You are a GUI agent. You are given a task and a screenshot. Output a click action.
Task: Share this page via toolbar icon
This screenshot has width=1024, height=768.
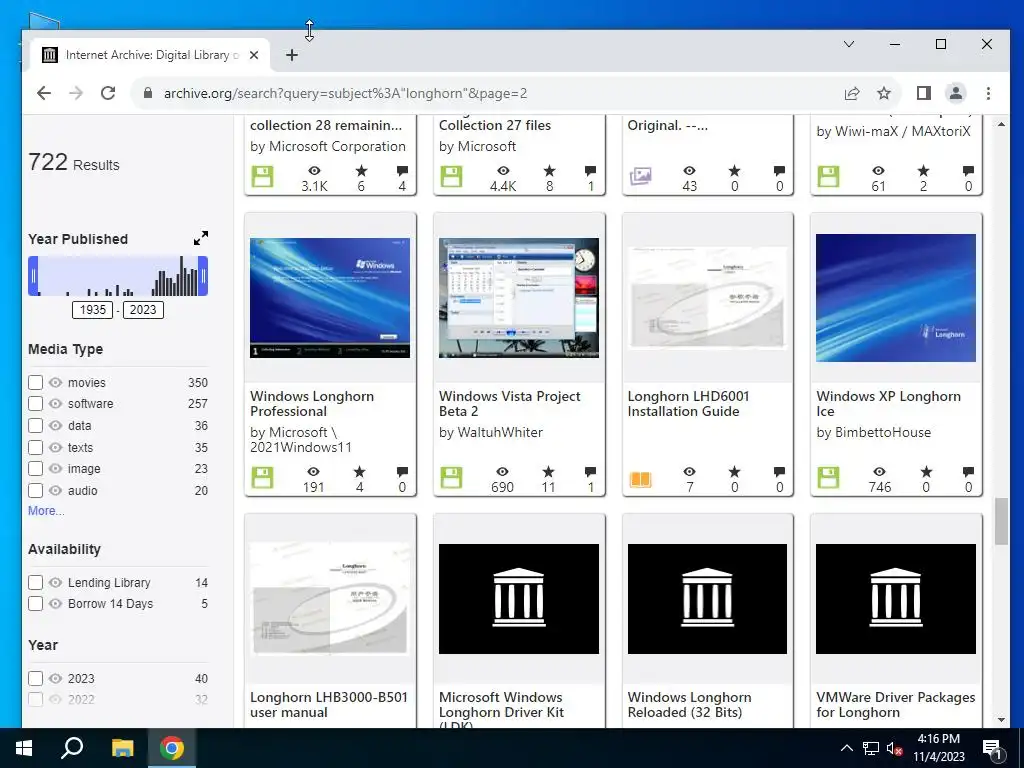pyautogui.click(x=852, y=93)
